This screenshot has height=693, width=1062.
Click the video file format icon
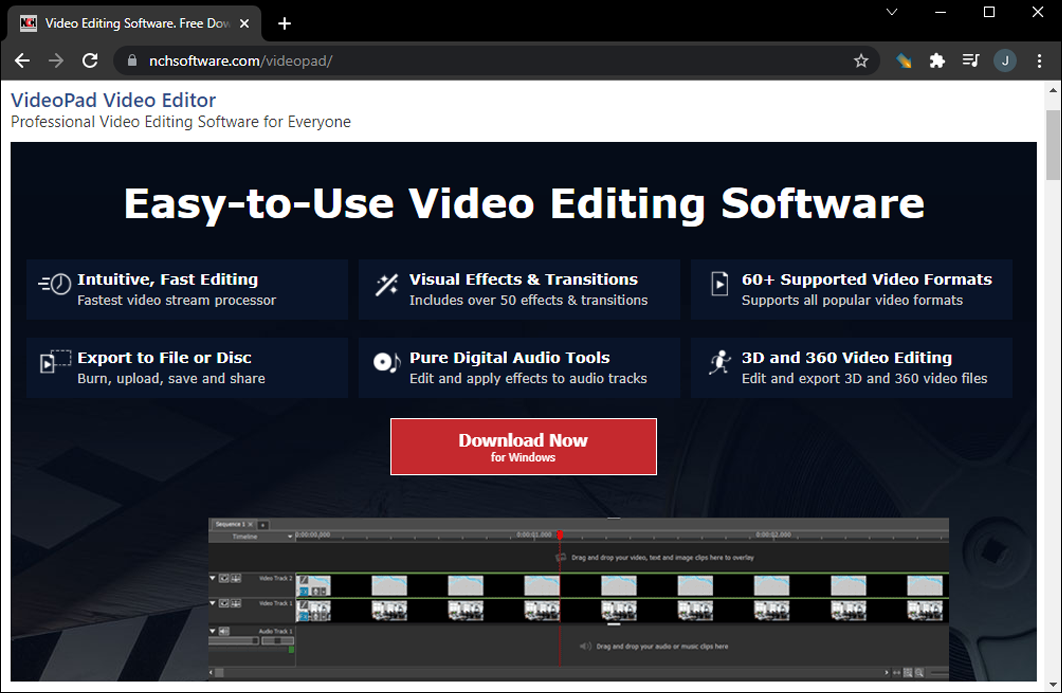[719, 283]
